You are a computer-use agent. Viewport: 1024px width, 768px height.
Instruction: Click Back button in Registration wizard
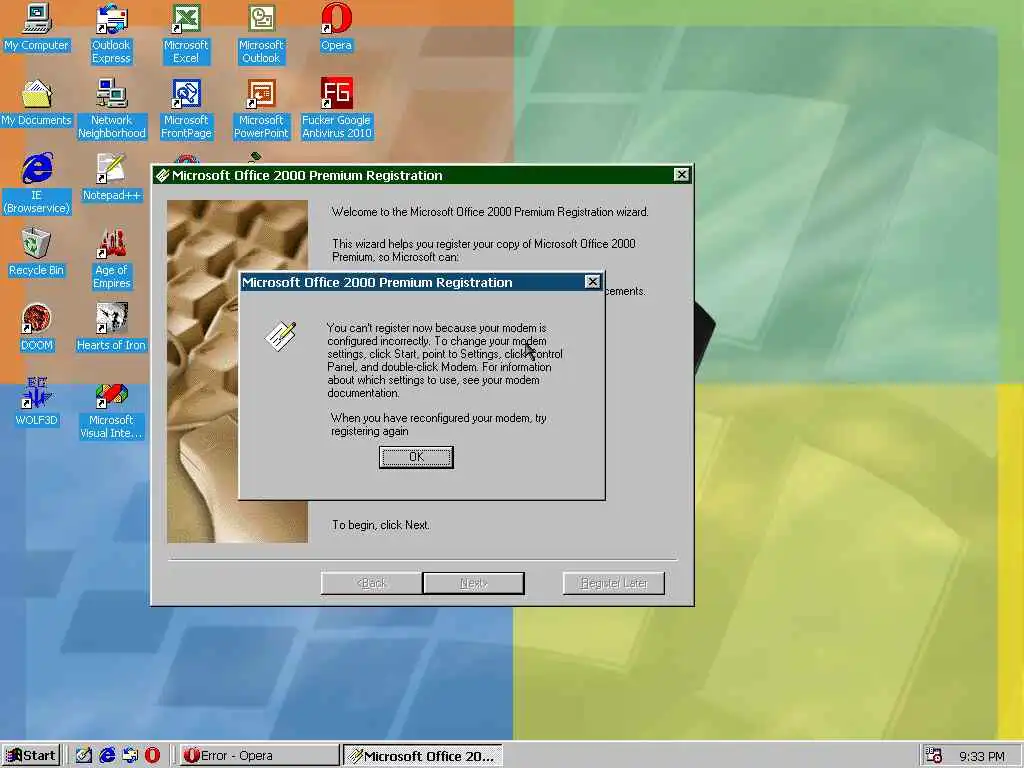tap(371, 583)
